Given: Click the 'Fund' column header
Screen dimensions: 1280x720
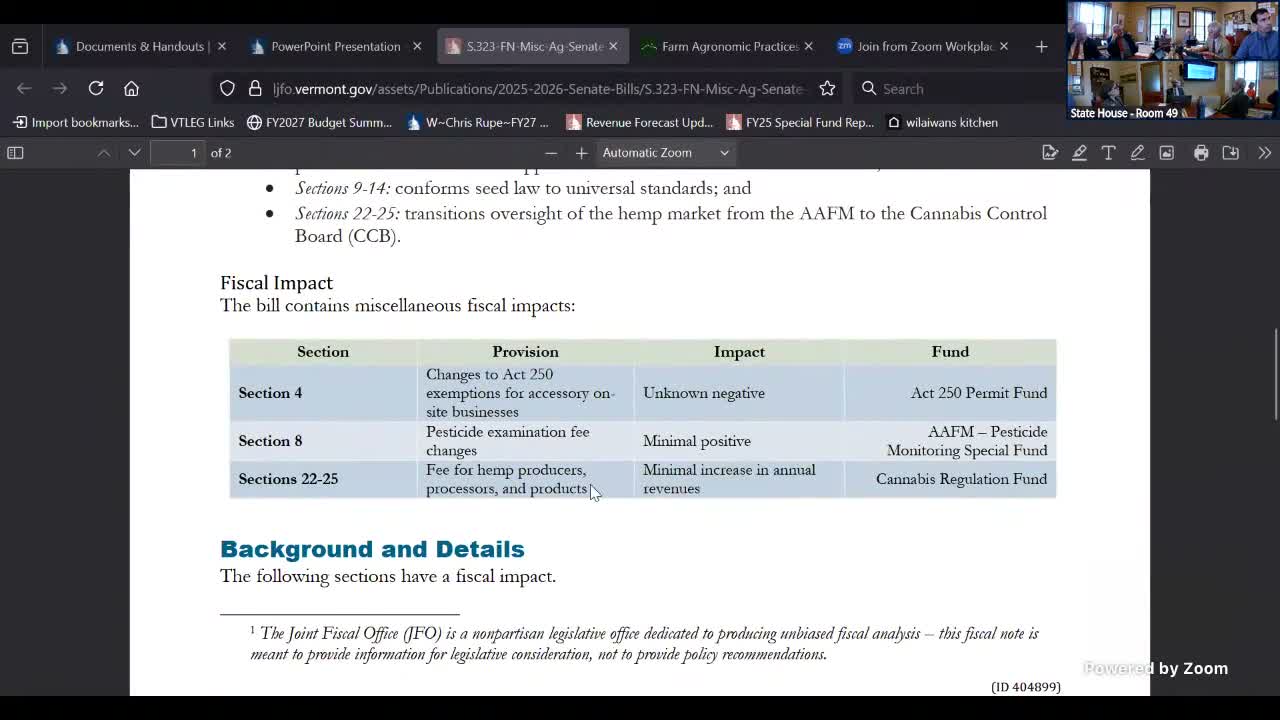Looking at the screenshot, I should tap(950, 352).
